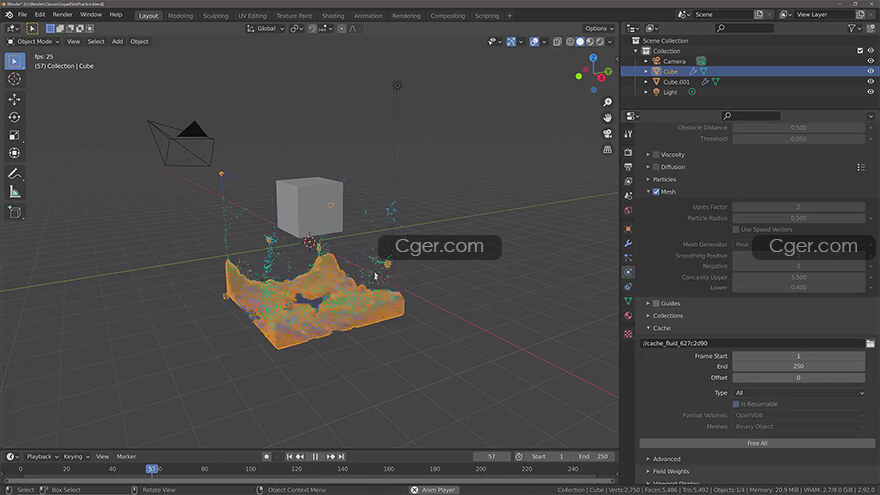Toggle the camera view icon
This screenshot has width=880, height=495.
click(x=607, y=134)
